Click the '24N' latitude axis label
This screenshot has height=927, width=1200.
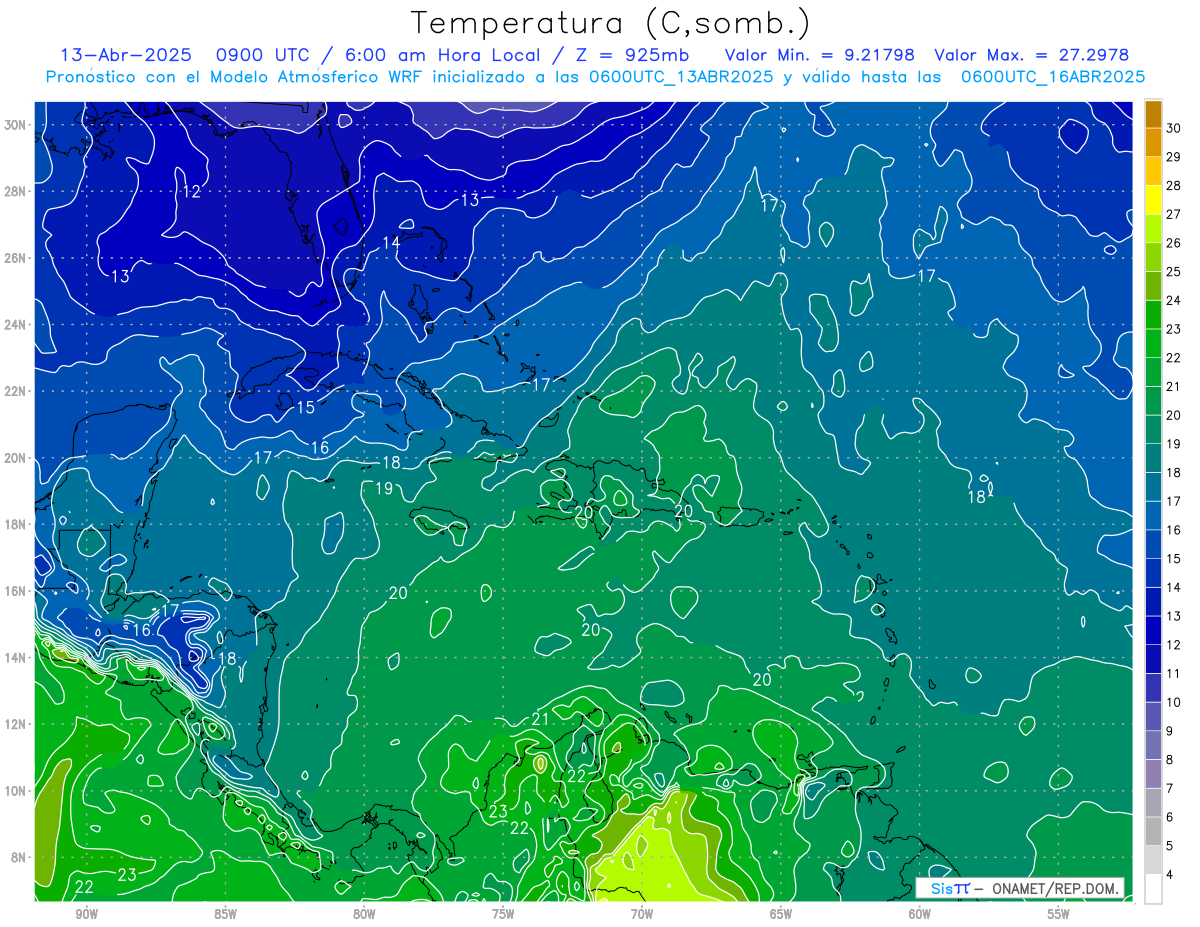tap(16, 325)
